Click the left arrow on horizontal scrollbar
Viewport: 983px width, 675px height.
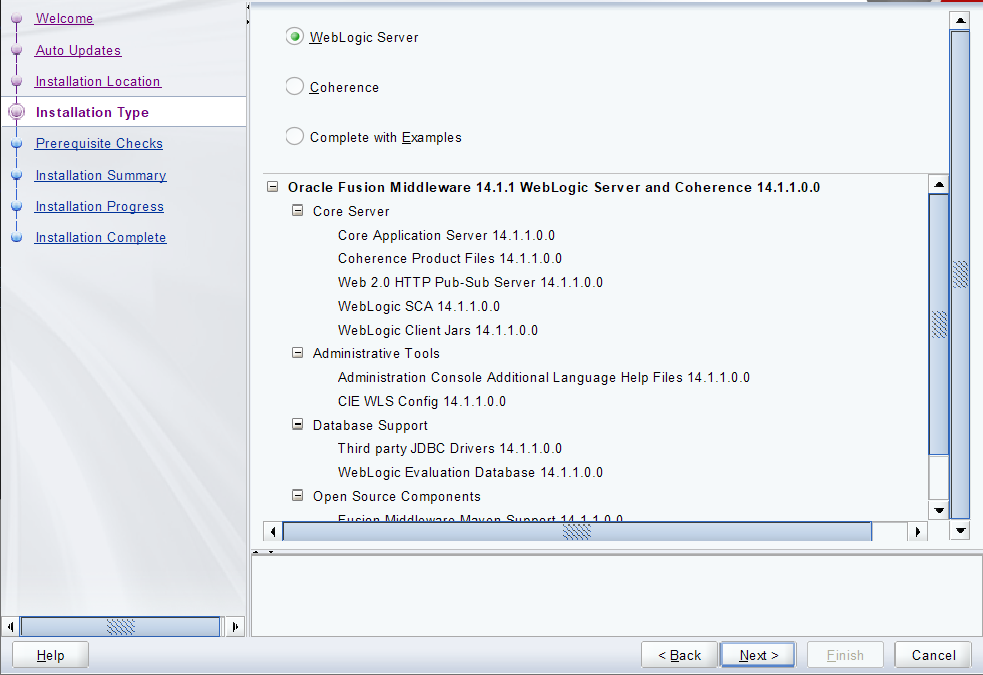(x=271, y=531)
